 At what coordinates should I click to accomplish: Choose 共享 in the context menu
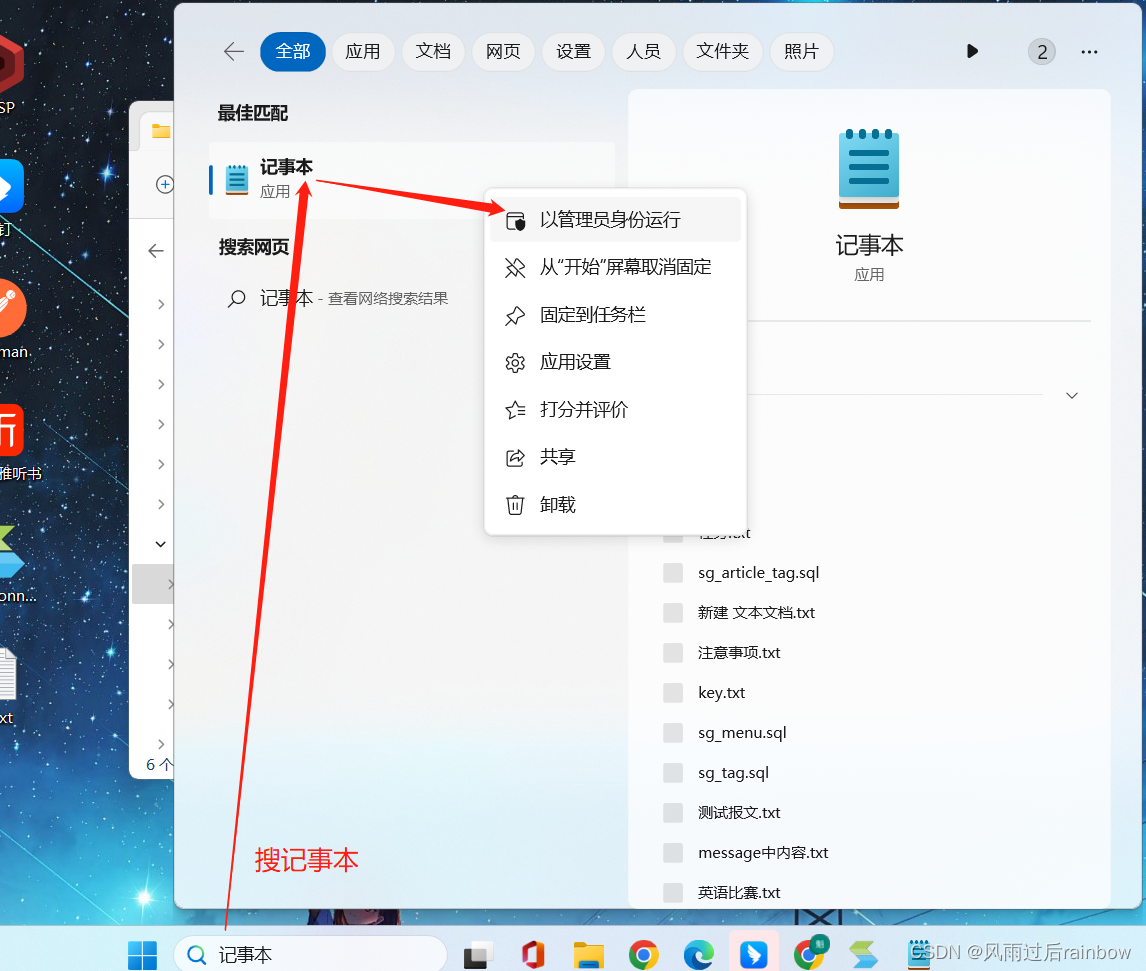tap(615, 457)
